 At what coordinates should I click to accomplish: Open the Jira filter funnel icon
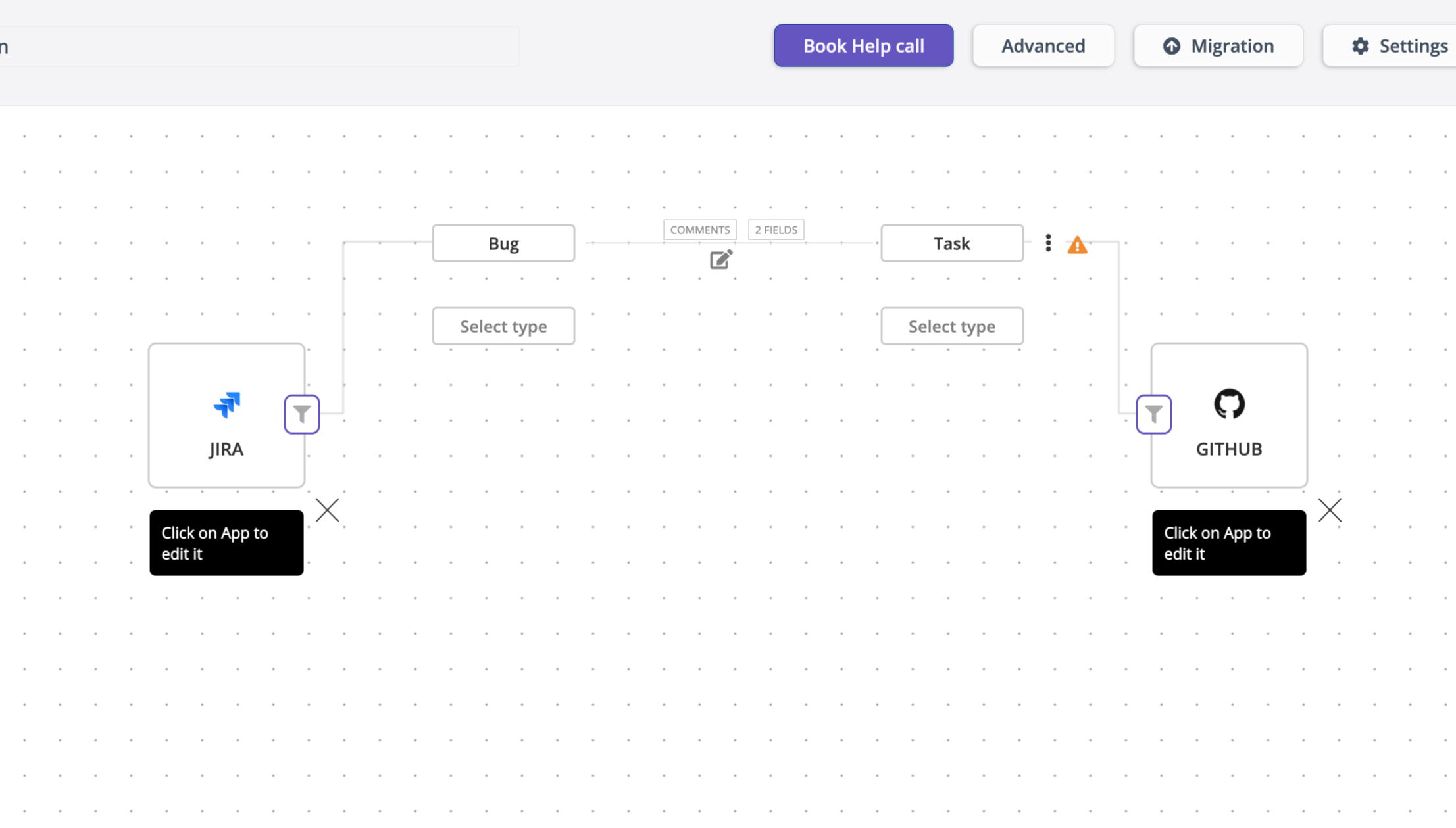tap(302, 414)
